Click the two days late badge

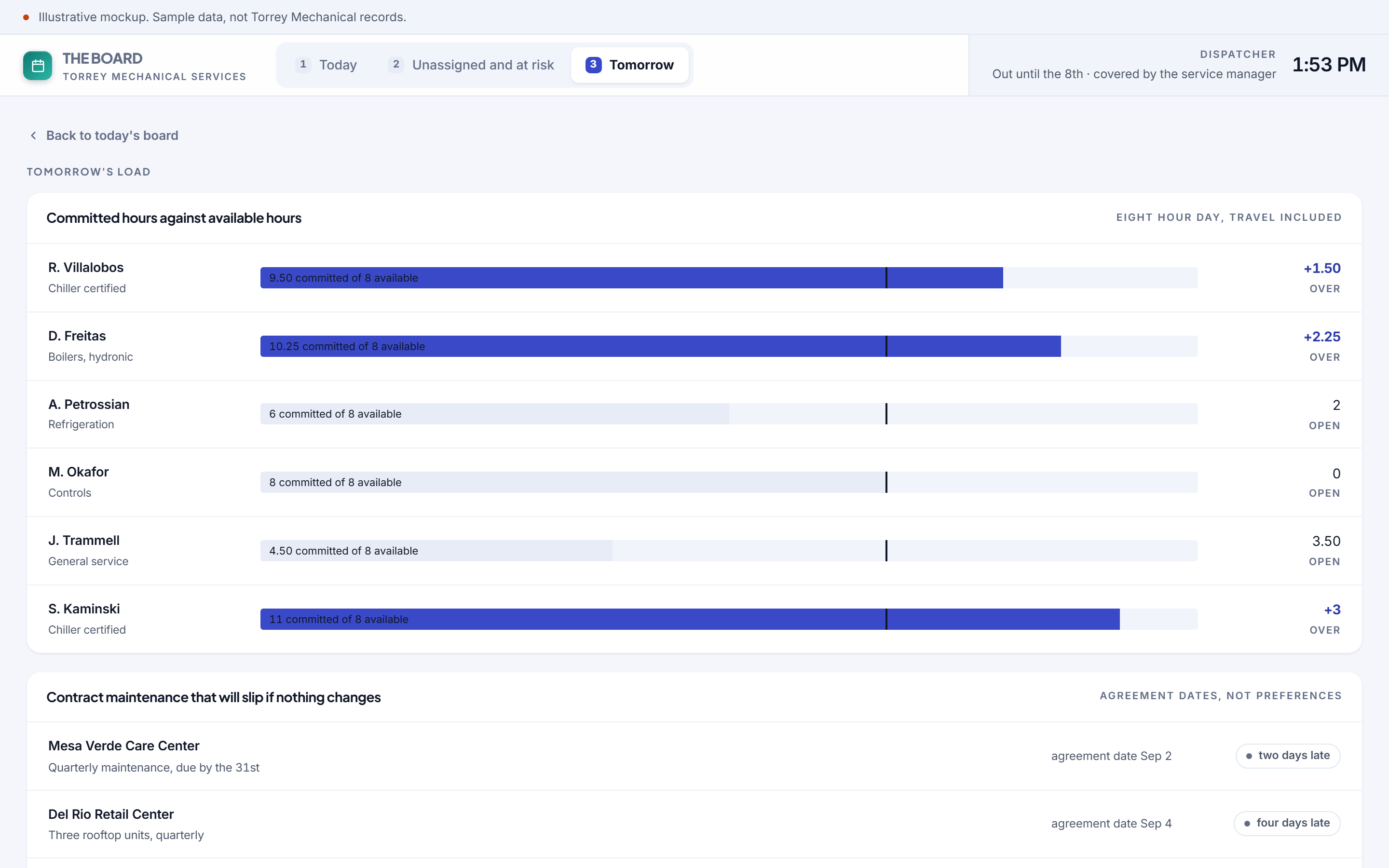[x=1287, y=756]
